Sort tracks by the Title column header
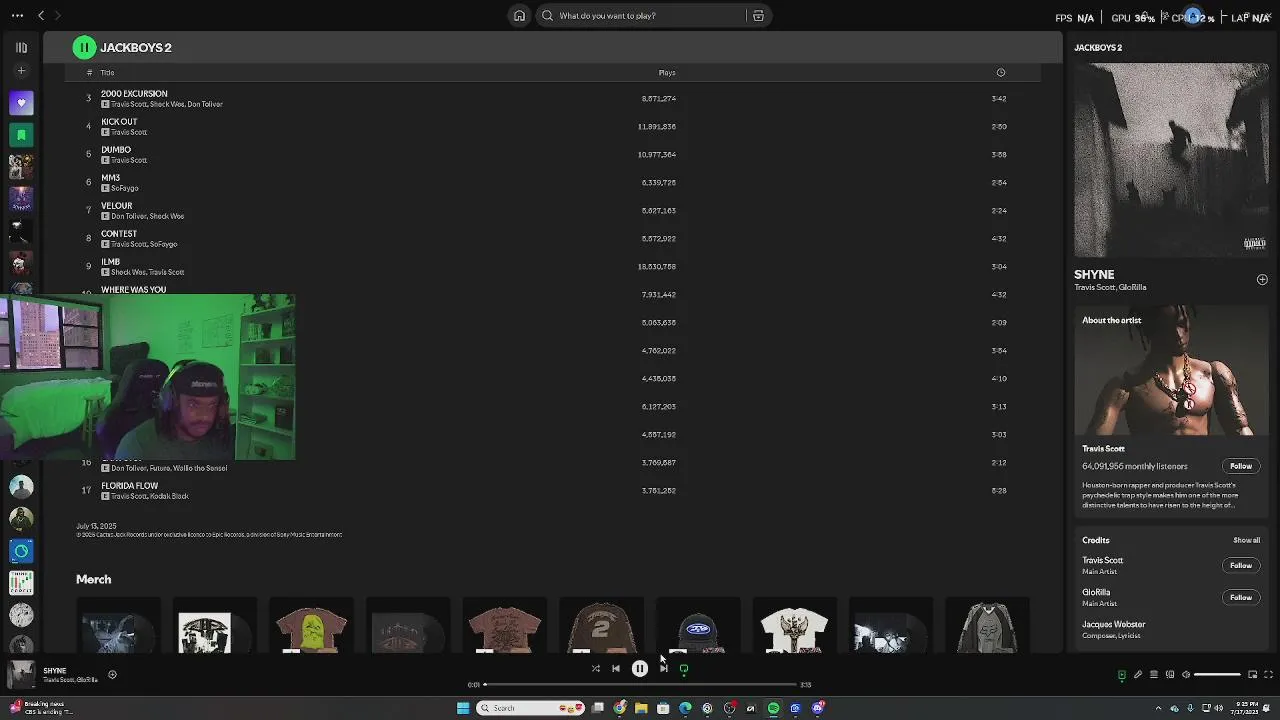The height and width of the screenshot is (720, 1280). click(x=107, y=73)
